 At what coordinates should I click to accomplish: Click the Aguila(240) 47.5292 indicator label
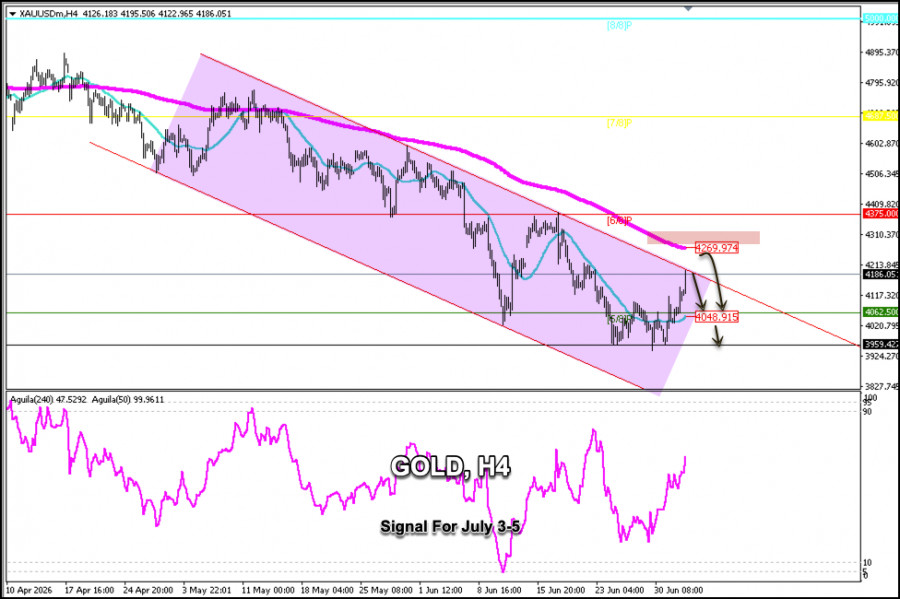[x=48, y=399]
